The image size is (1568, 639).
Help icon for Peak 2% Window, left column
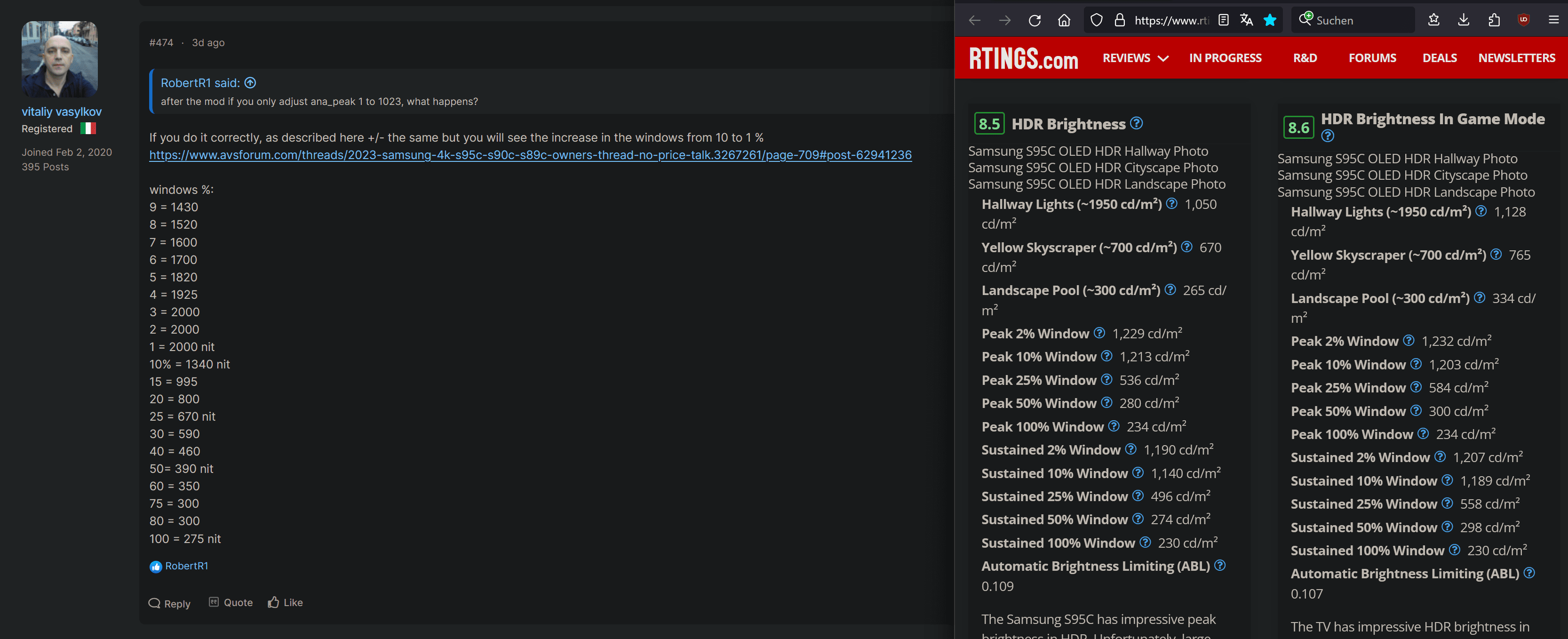1099,333
